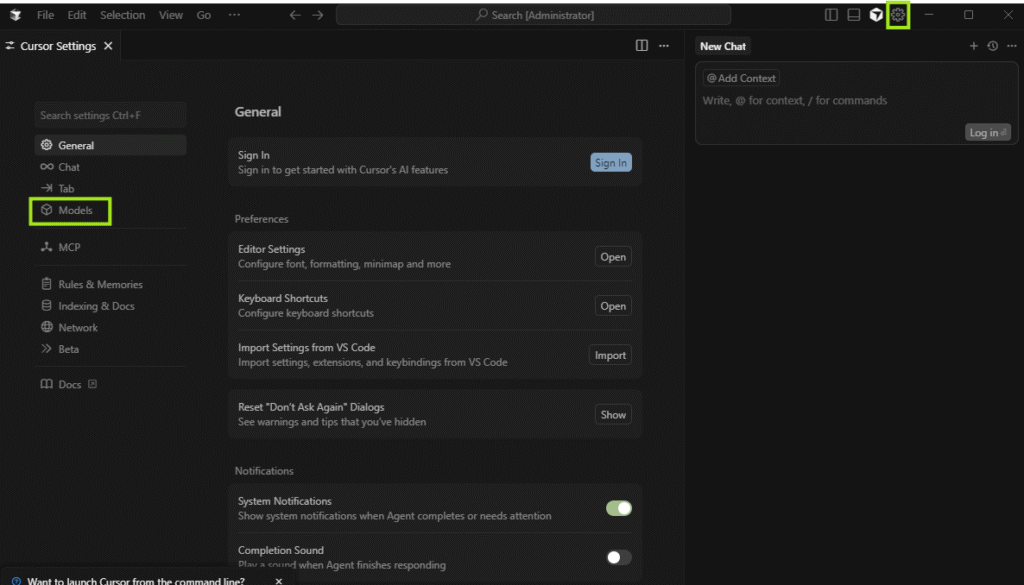The image size is (1024, 585).
Task: Open chat panel more actions ellipsis
Action: click(1009, 46)
